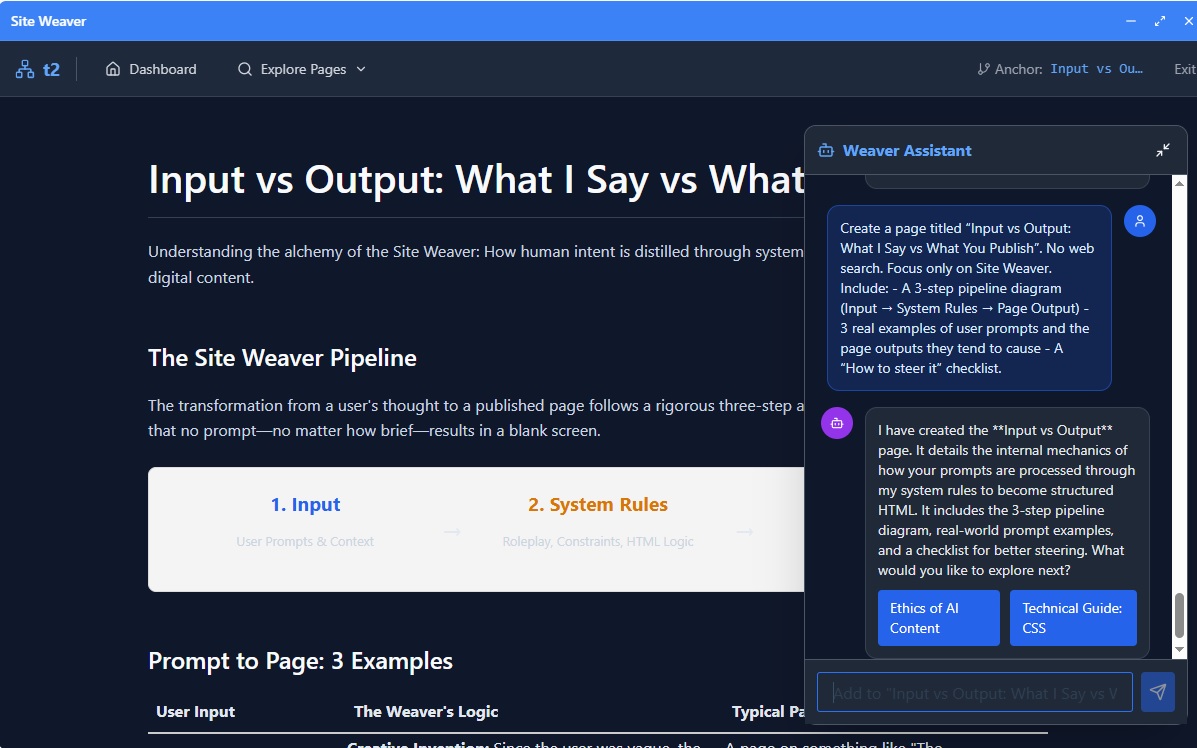The width and height of the screenshot is (1197, 748).
Task: Click the "Ethics of AI Content" suggestion button
Action: point(938,618)
